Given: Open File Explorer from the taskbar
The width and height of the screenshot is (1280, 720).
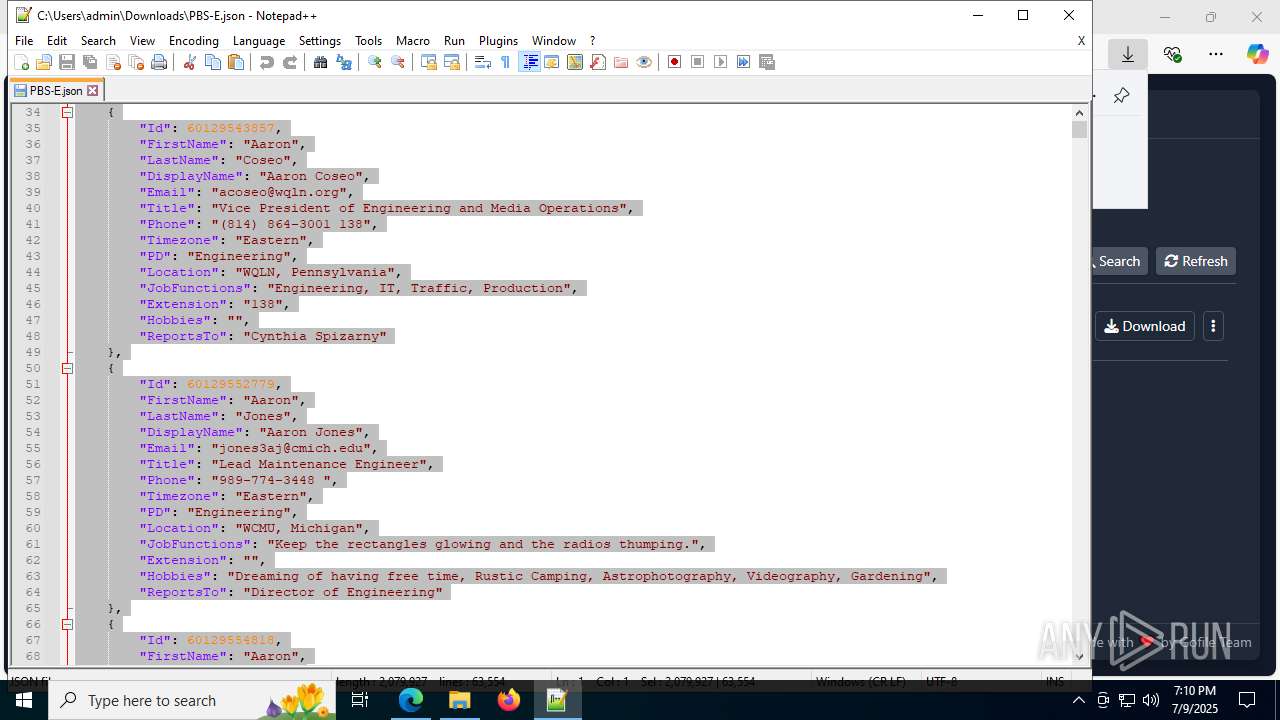Looking at the screenshot, I should tap(460, 700).
